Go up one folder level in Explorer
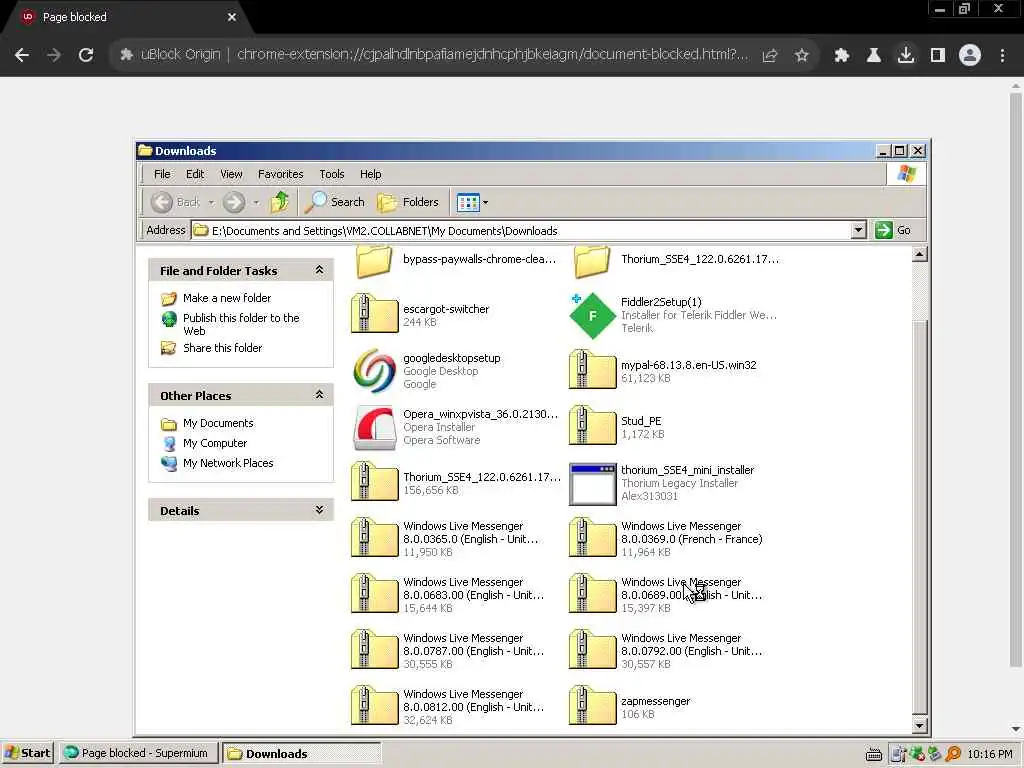 click(280, 202)
